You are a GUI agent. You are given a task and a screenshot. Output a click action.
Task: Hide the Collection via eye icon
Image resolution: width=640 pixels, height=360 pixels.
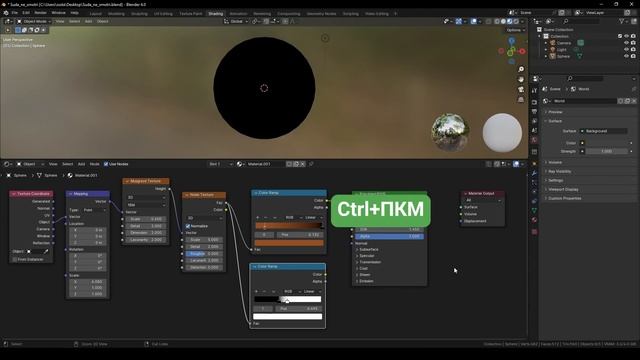coord(627,36)
